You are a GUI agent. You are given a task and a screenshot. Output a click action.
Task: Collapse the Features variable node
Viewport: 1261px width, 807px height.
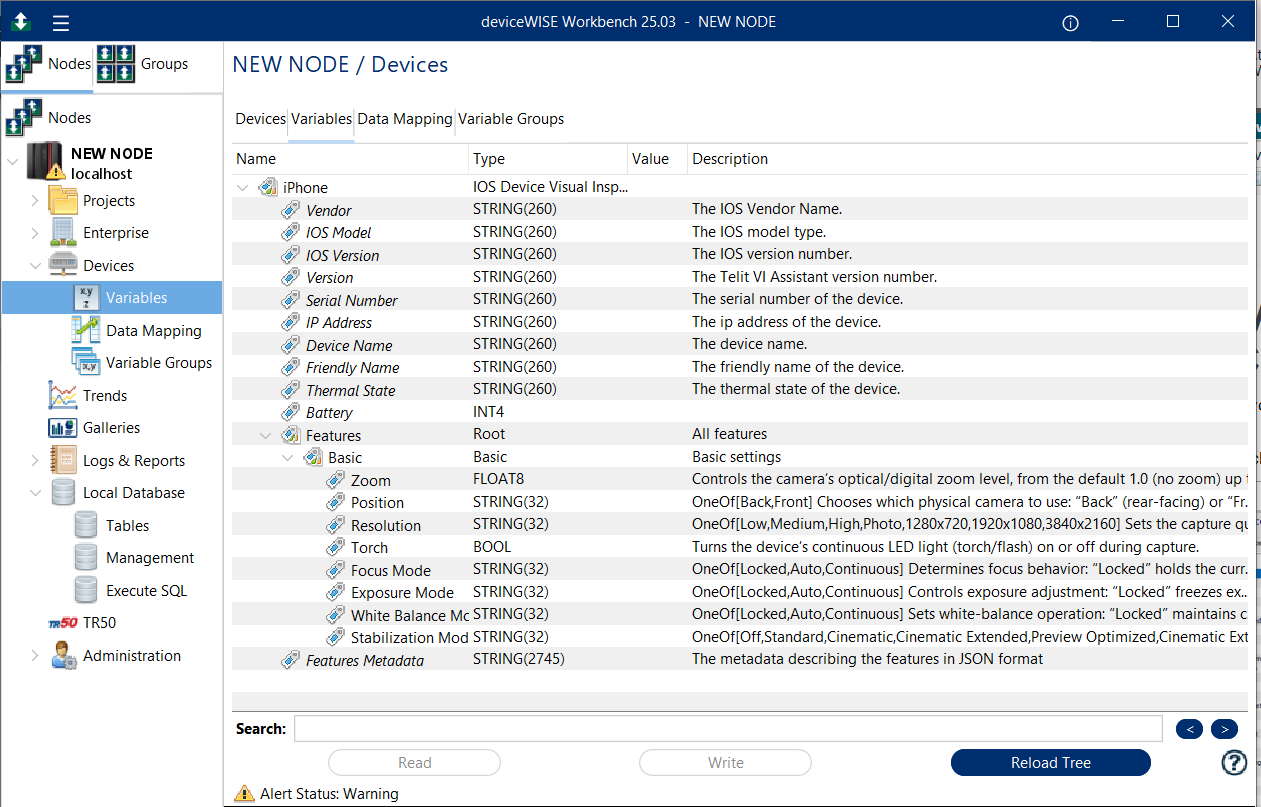tap(265, 435)
